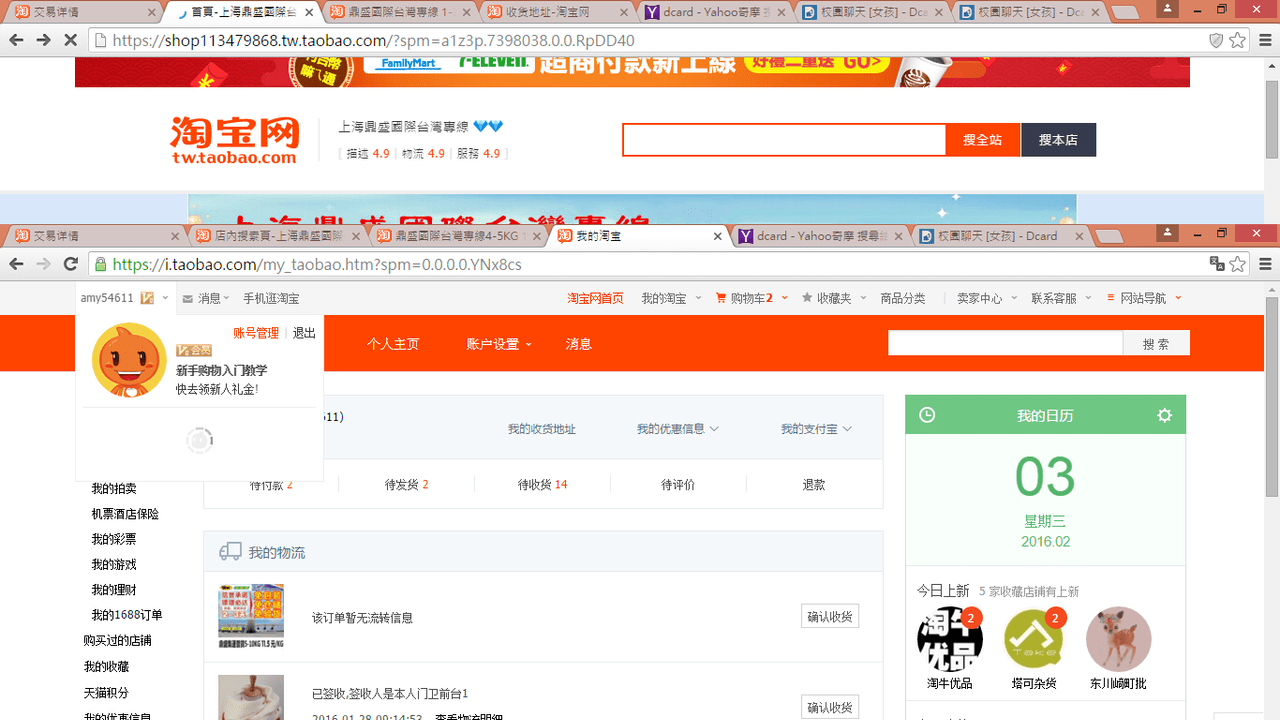The image size is (1280, 720).
Task: Click the shield icon in back address bar
Action: (x=1216, y=41)
